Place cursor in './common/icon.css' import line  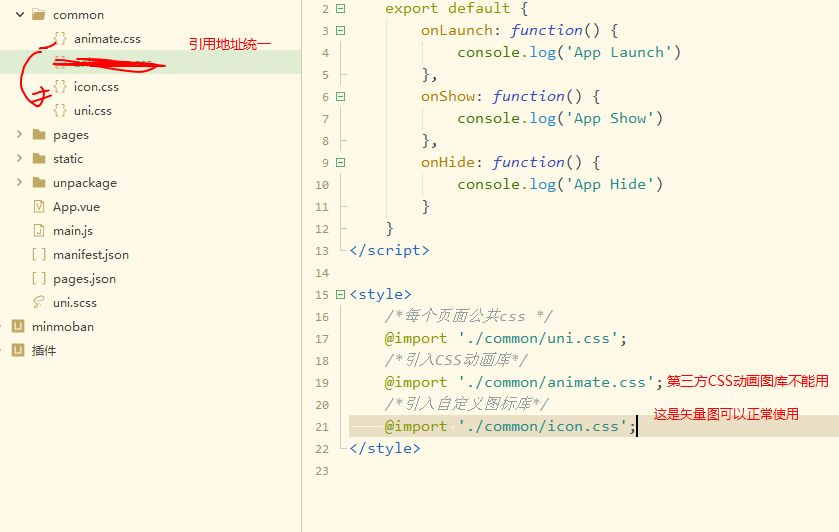coord(510,426)
